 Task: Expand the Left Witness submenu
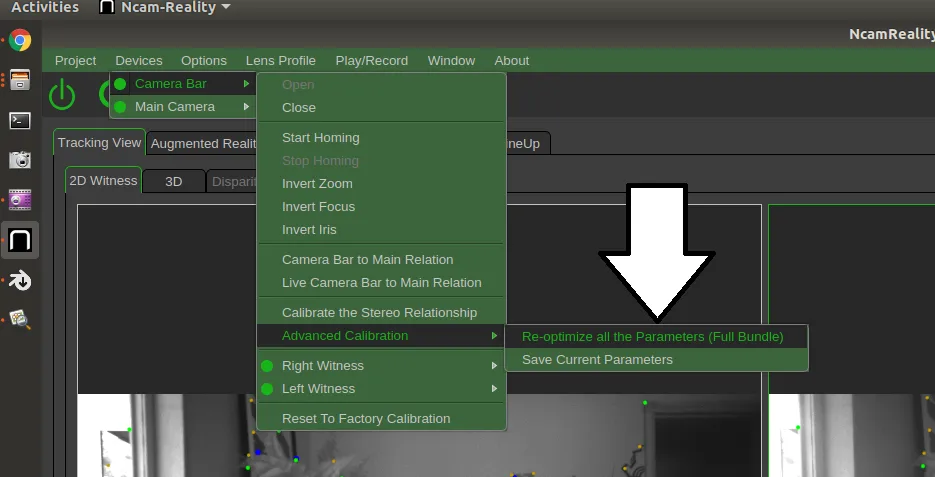pos(382,389)
